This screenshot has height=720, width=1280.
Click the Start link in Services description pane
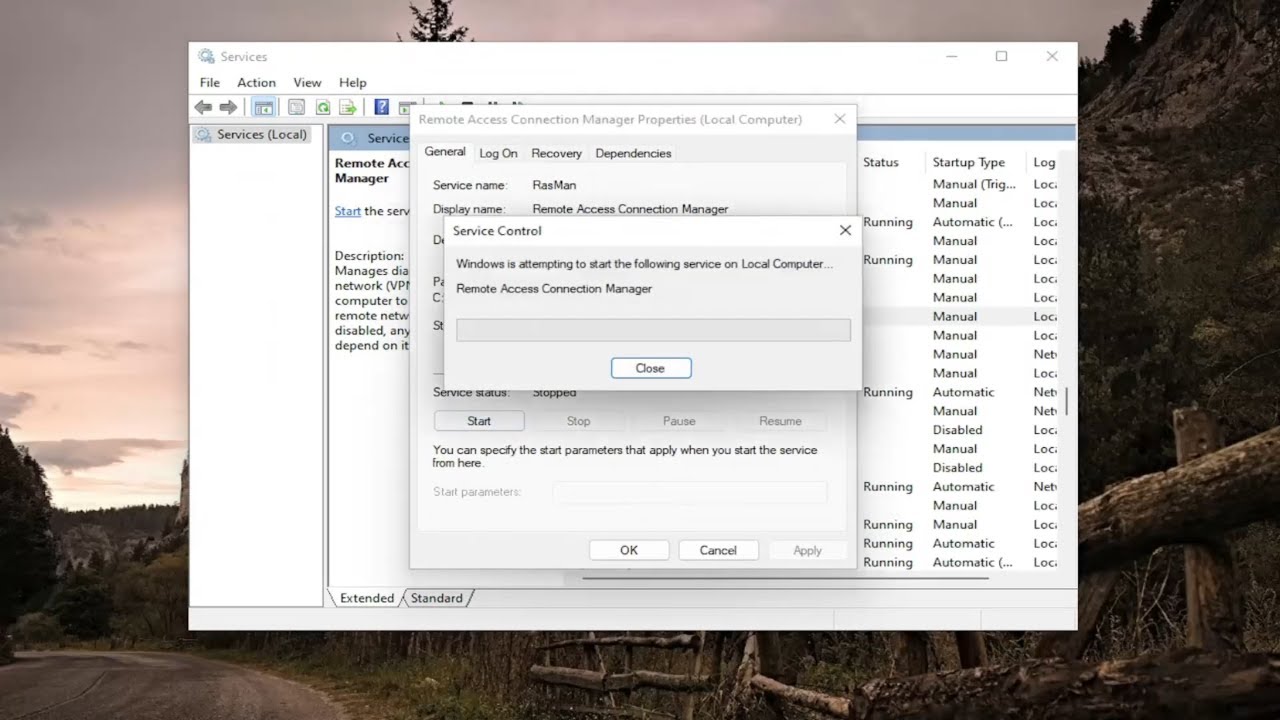(348, 211)
